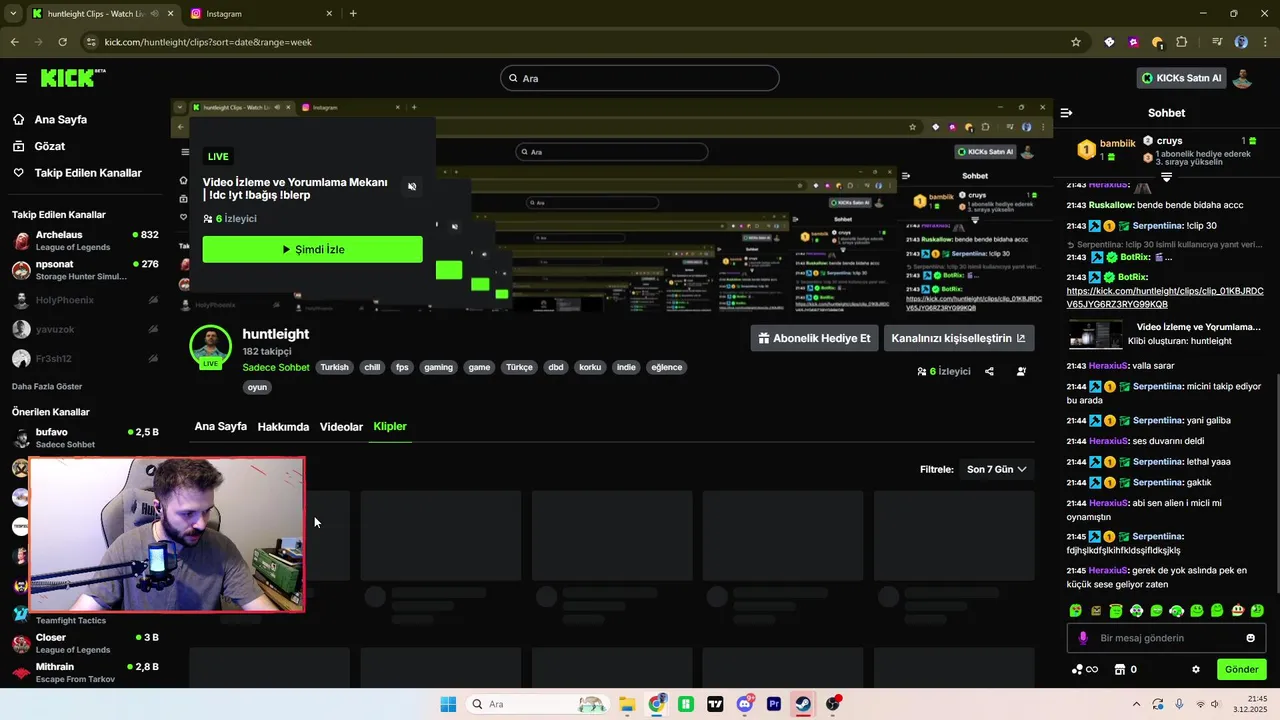The width and height of the screenshot is (1280, 720).
Task: Click the purple star extension icon
Action: click(1133, 42)
